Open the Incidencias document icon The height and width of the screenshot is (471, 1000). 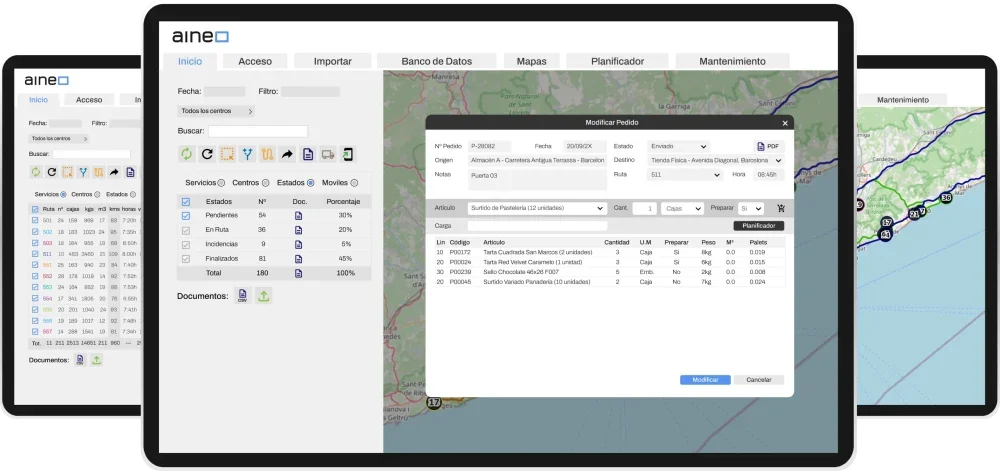[x=298, y=244]
